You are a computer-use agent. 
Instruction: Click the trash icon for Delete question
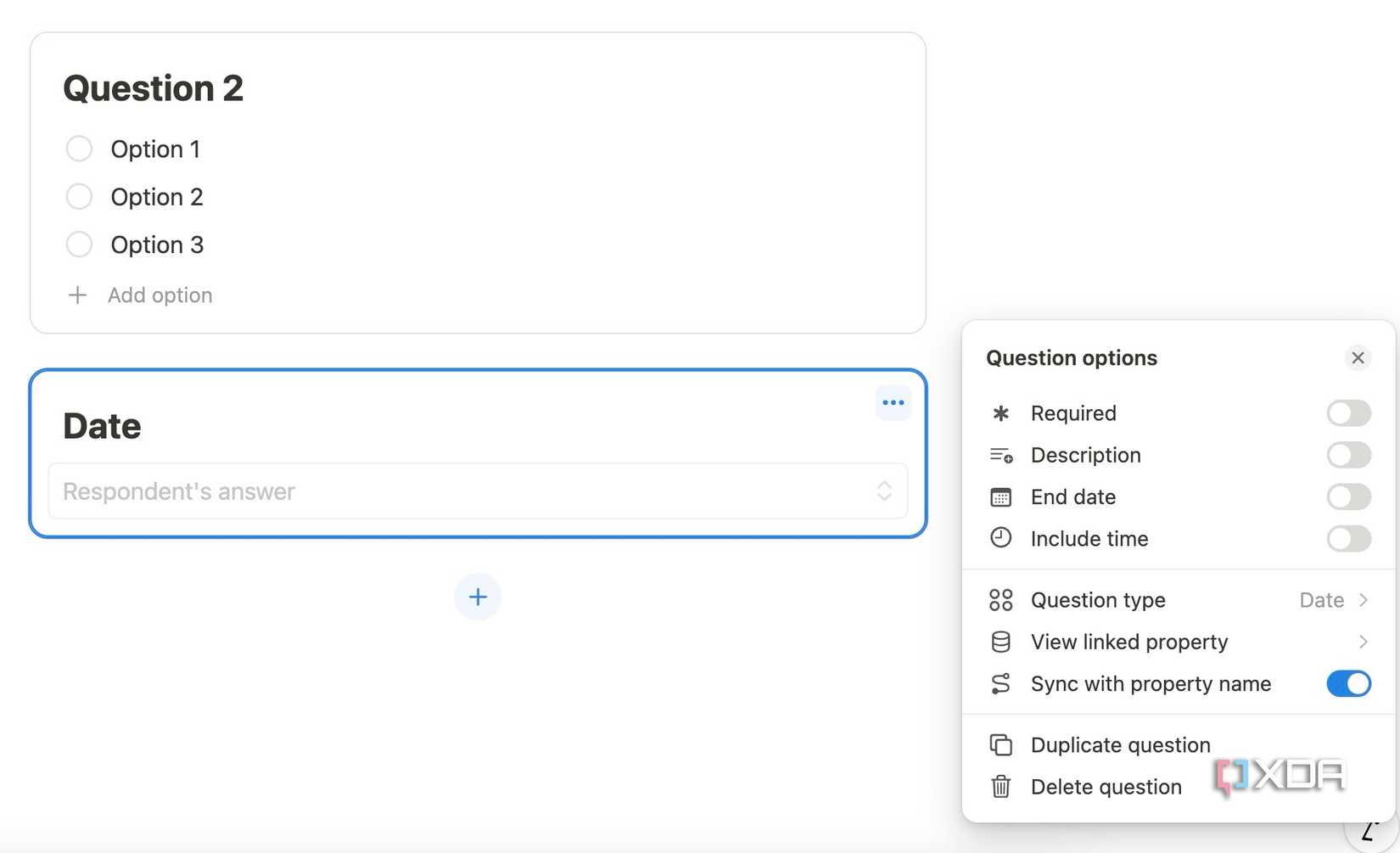click(x=1001, y=787)
